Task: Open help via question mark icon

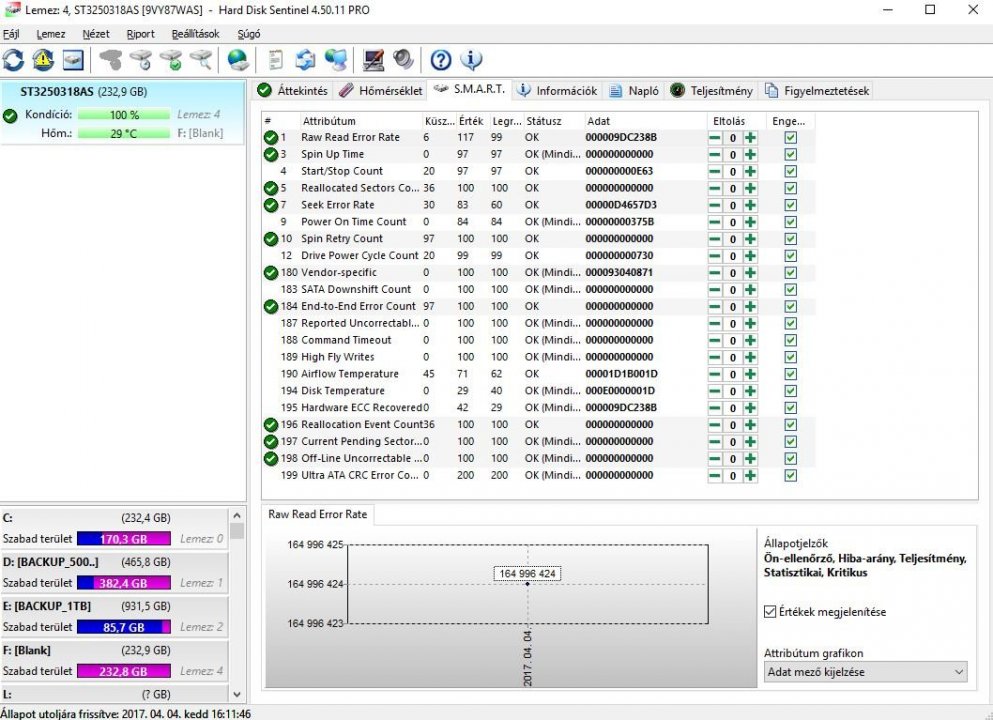Action: (441, 60)
